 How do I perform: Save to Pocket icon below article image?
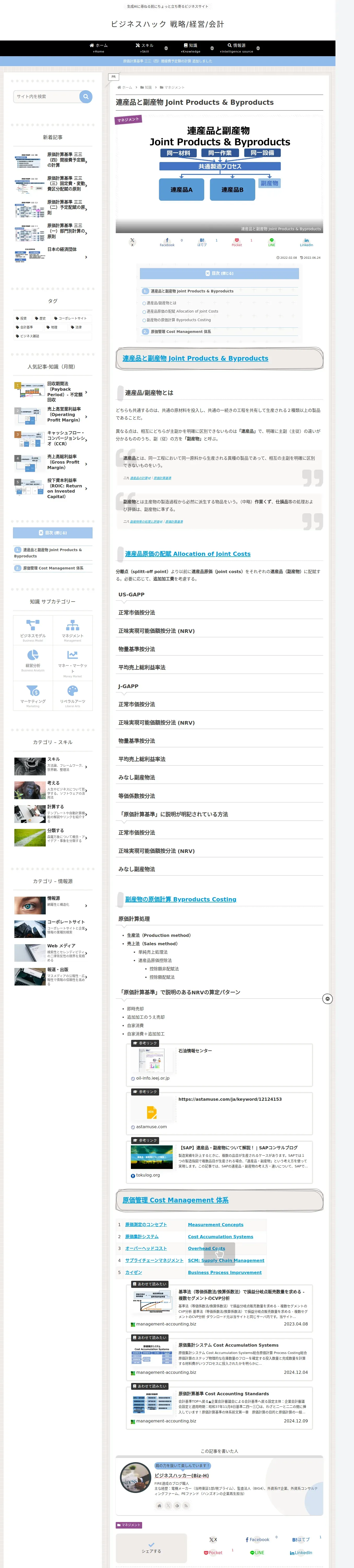point(237,242)
